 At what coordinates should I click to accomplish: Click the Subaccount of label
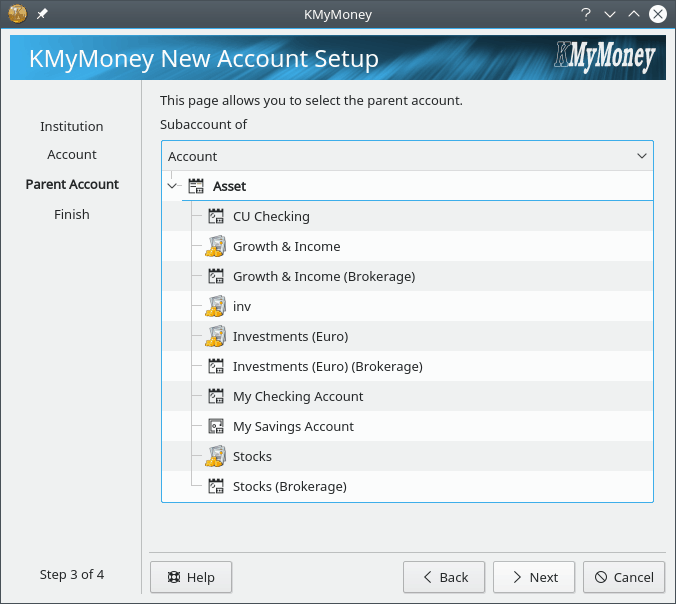click(203, 125)
